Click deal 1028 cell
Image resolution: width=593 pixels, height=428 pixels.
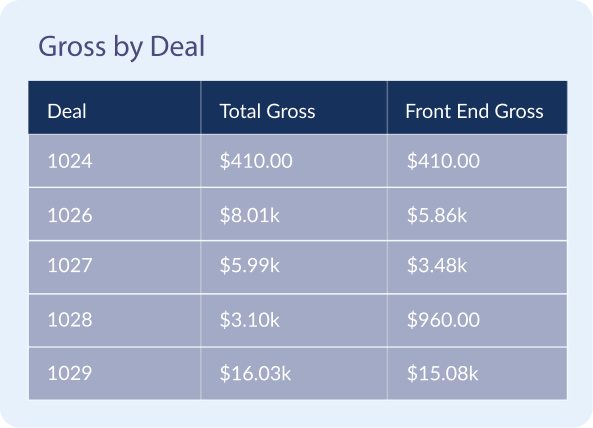[70, 319]
